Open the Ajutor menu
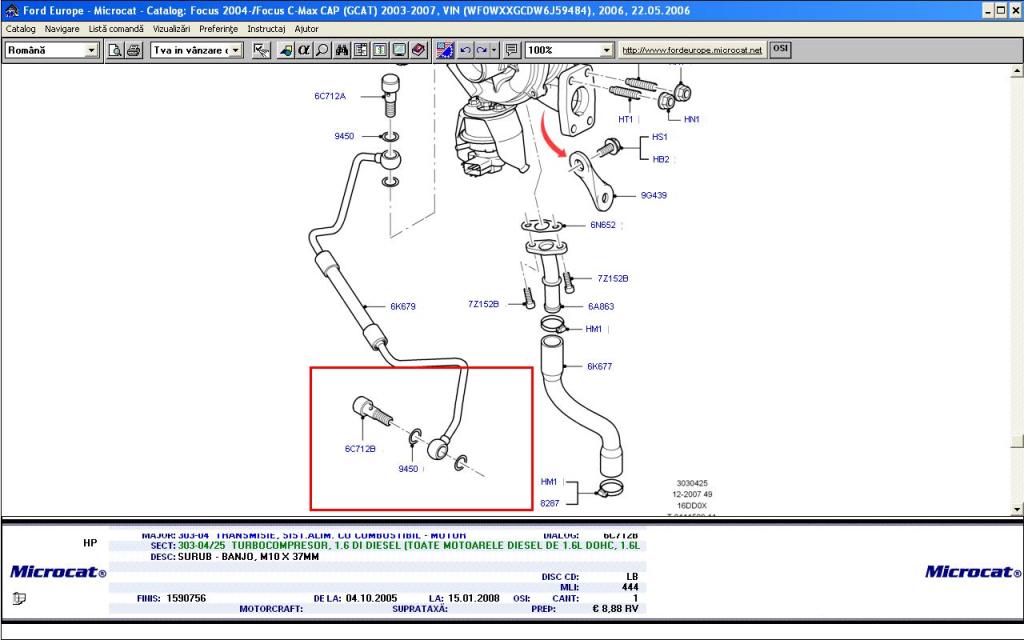This screenshot has width=1024, height=640. coord(306,29)
